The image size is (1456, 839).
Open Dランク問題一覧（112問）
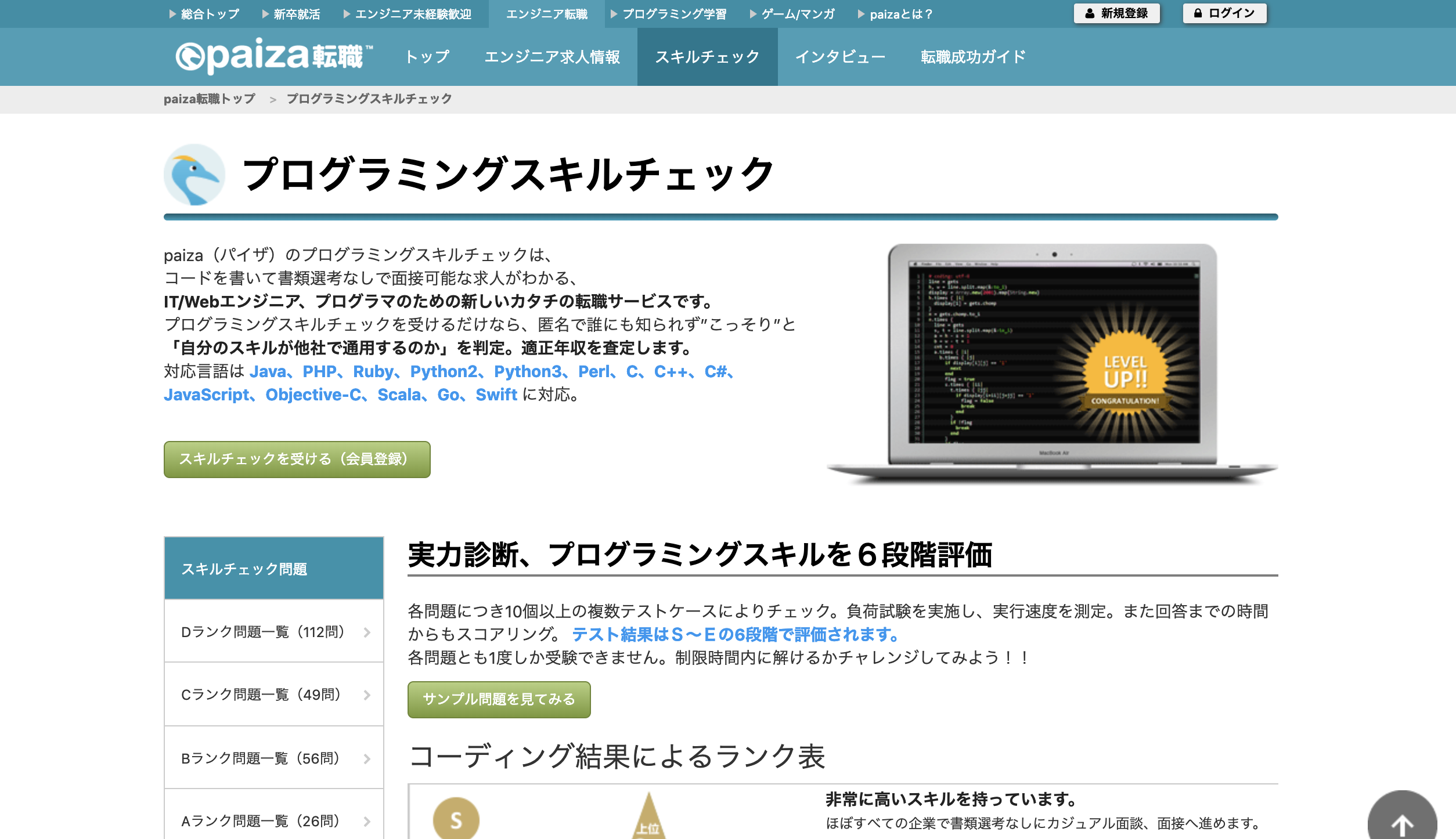coord(273,631)
